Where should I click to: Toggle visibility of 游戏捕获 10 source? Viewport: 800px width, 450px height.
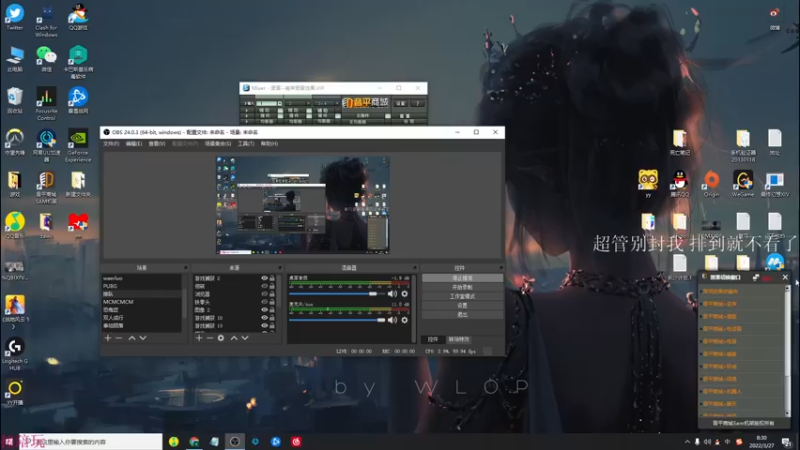coord(264,317)
